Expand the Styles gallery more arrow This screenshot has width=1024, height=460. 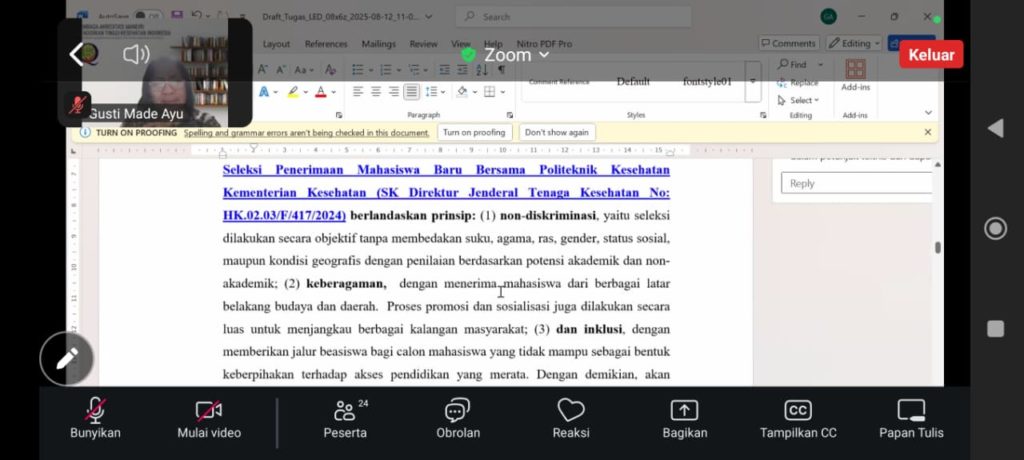(x=753, y=82)
